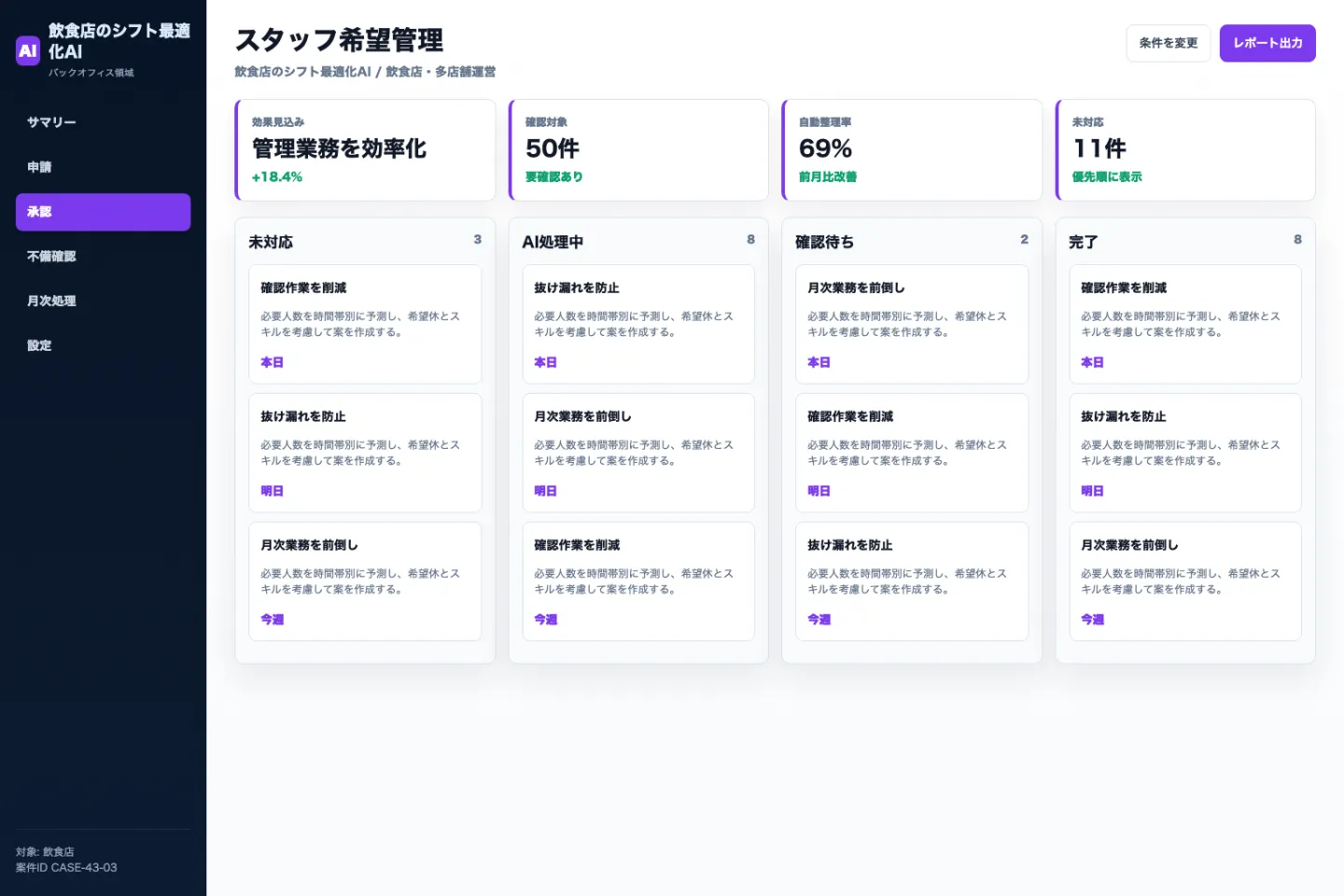Click the AI logo icon in sidebar
This screenshot has height=896, width=1344.
(28, 51)
